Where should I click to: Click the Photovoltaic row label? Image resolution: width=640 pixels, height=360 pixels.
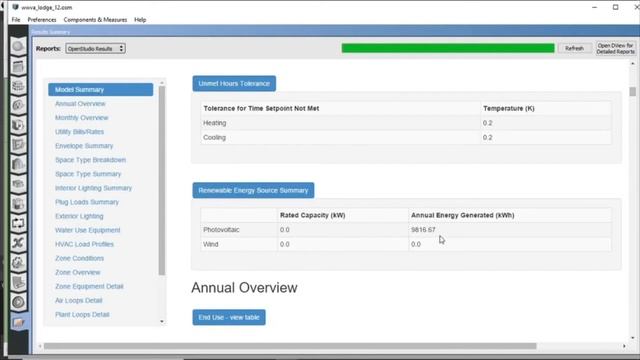221,230
